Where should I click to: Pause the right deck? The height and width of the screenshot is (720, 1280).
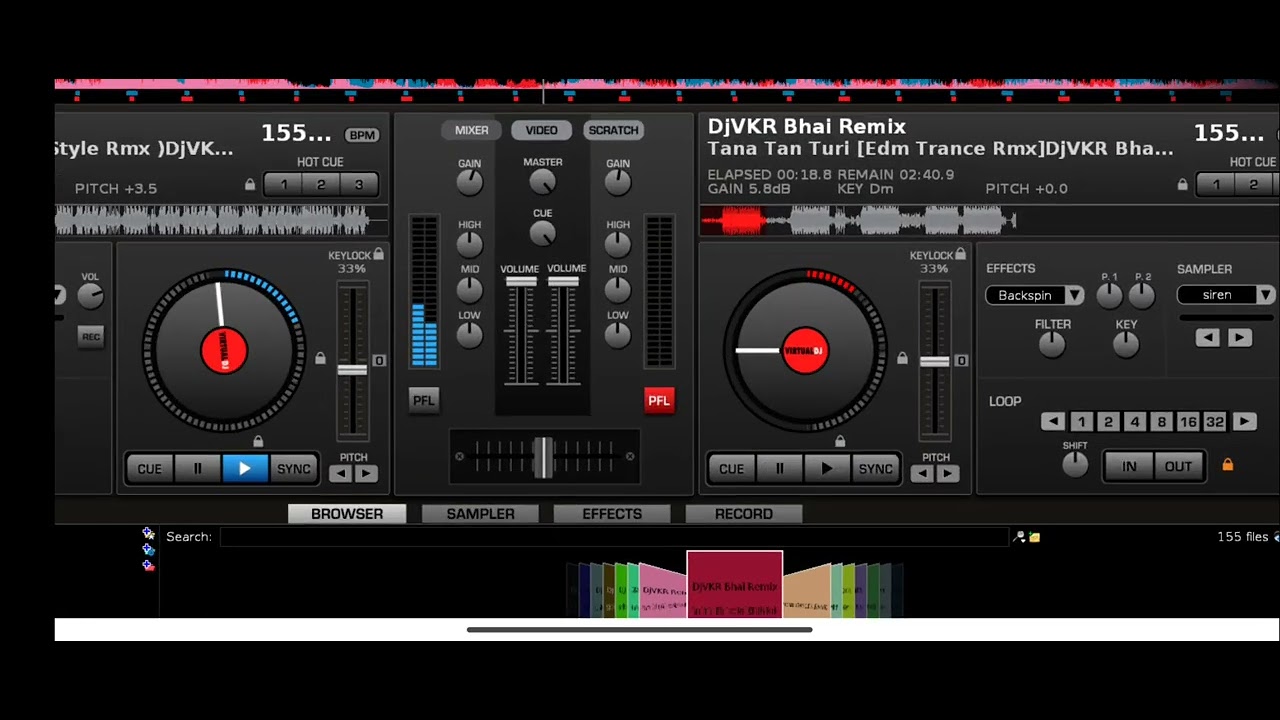pos(779,469)
